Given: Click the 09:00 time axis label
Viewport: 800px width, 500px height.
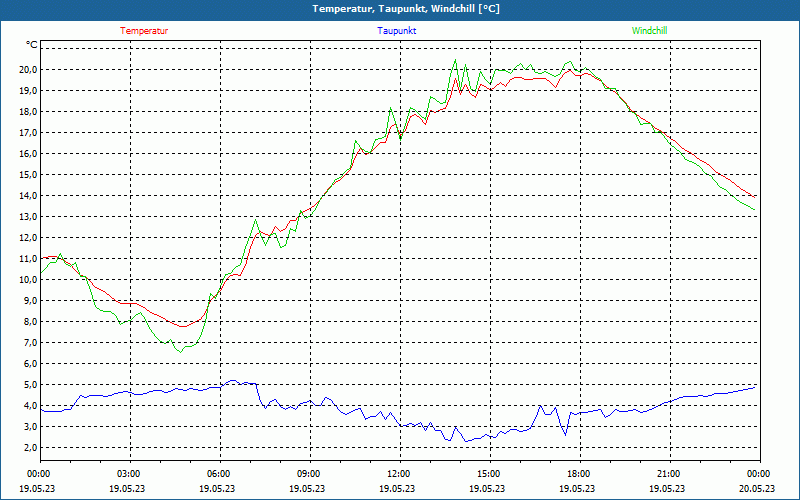Looking at the screenshot, I should [x=308, y=474].
